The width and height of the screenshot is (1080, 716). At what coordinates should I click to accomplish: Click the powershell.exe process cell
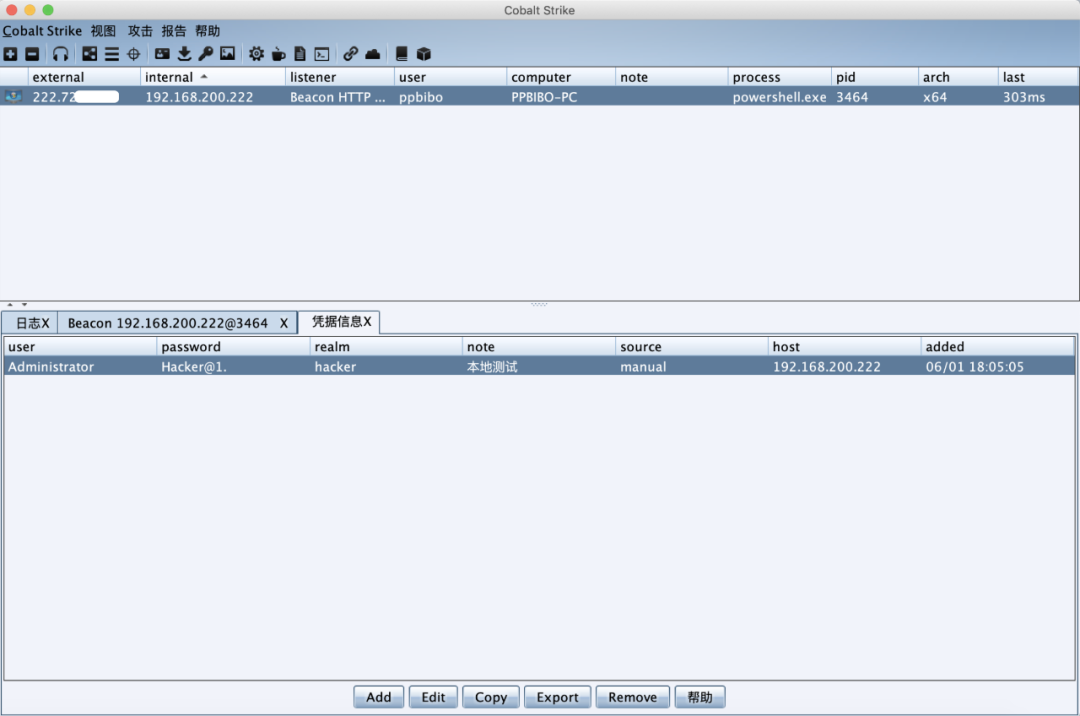(x=780, y=97)
